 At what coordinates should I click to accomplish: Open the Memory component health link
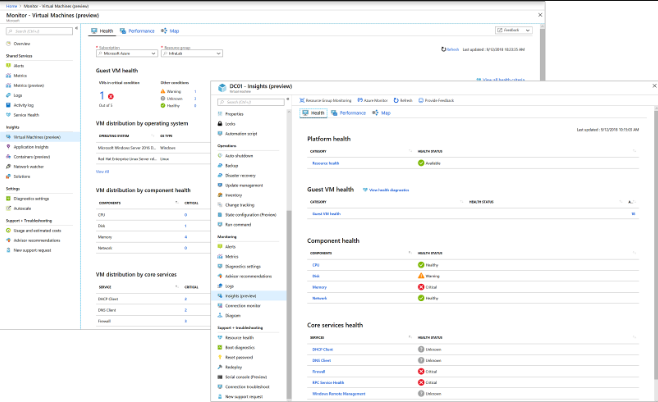point(319,287)
